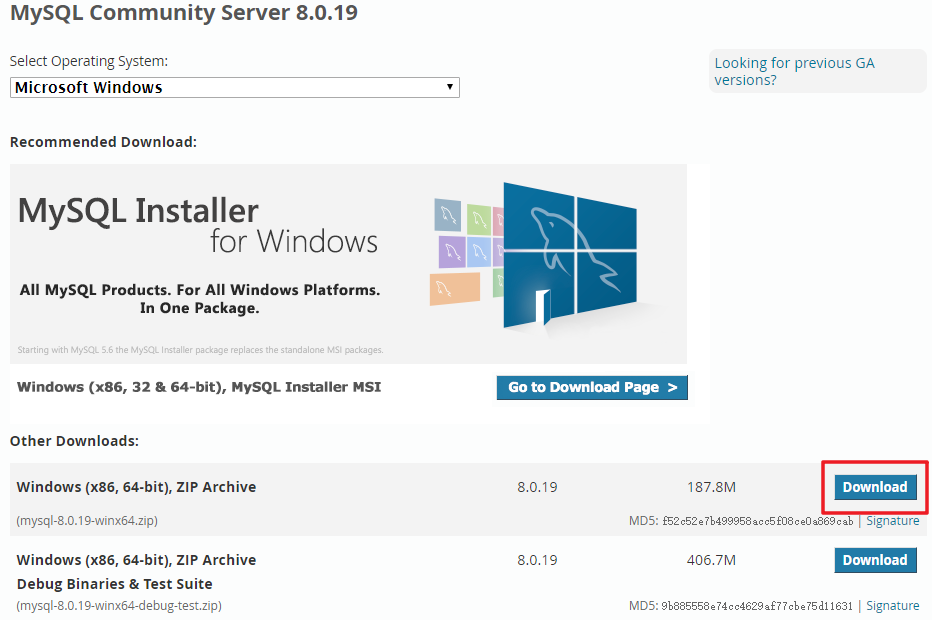The height and width of the screenshot is (620, 932).
Task: Click the mysql-8.0.19-winx64-debug-test.zip file name
Action: click(x=119, y=606)
